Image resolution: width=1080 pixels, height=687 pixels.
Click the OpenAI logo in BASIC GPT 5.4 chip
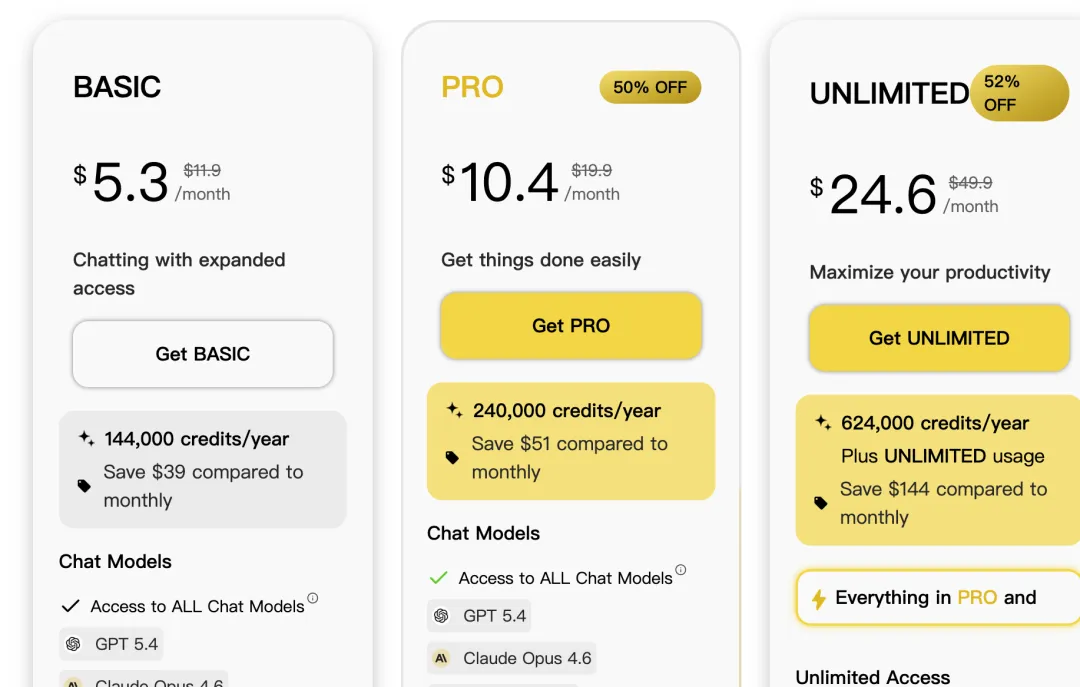[73, 644]
